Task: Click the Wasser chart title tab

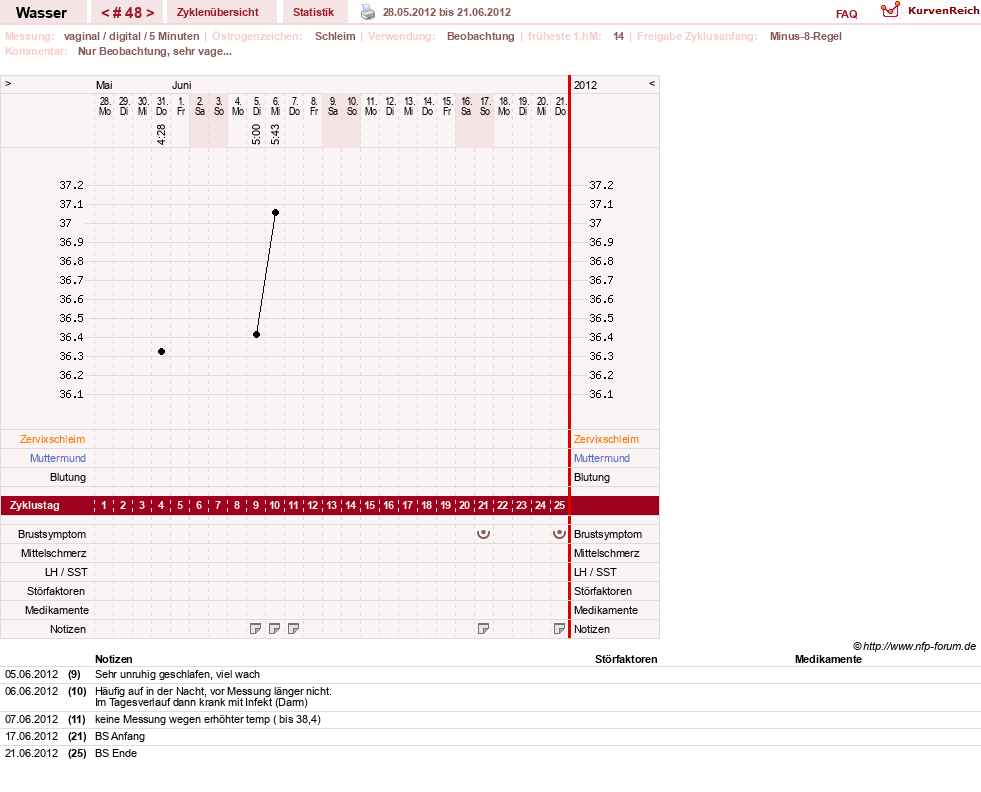Action: click(41, 13)
